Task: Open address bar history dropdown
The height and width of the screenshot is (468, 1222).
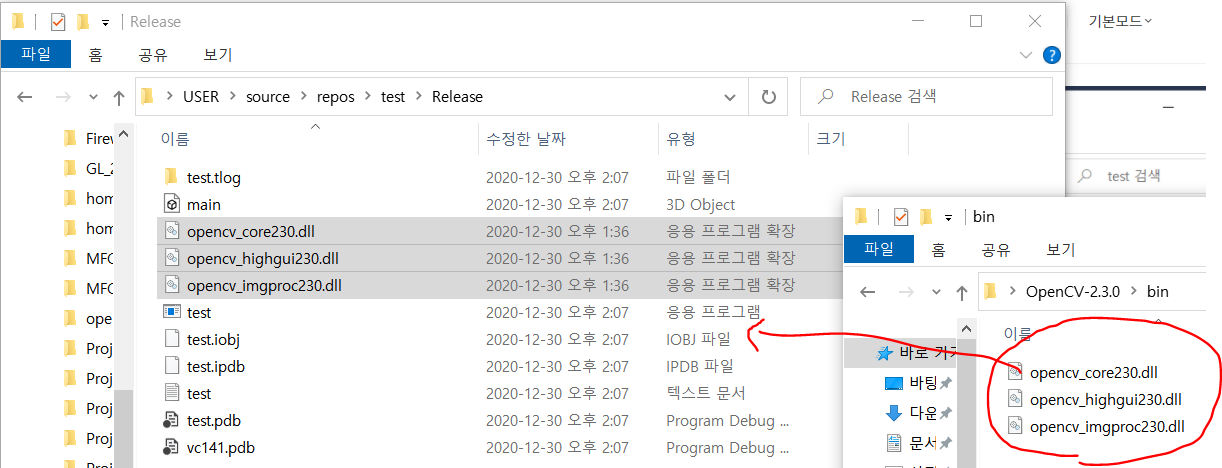Action: click(x=731, y=97)
